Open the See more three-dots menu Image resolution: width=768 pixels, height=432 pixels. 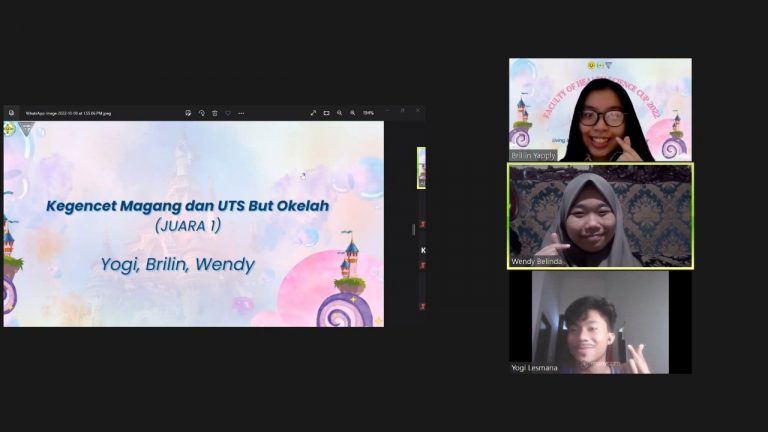coord(241,113)
